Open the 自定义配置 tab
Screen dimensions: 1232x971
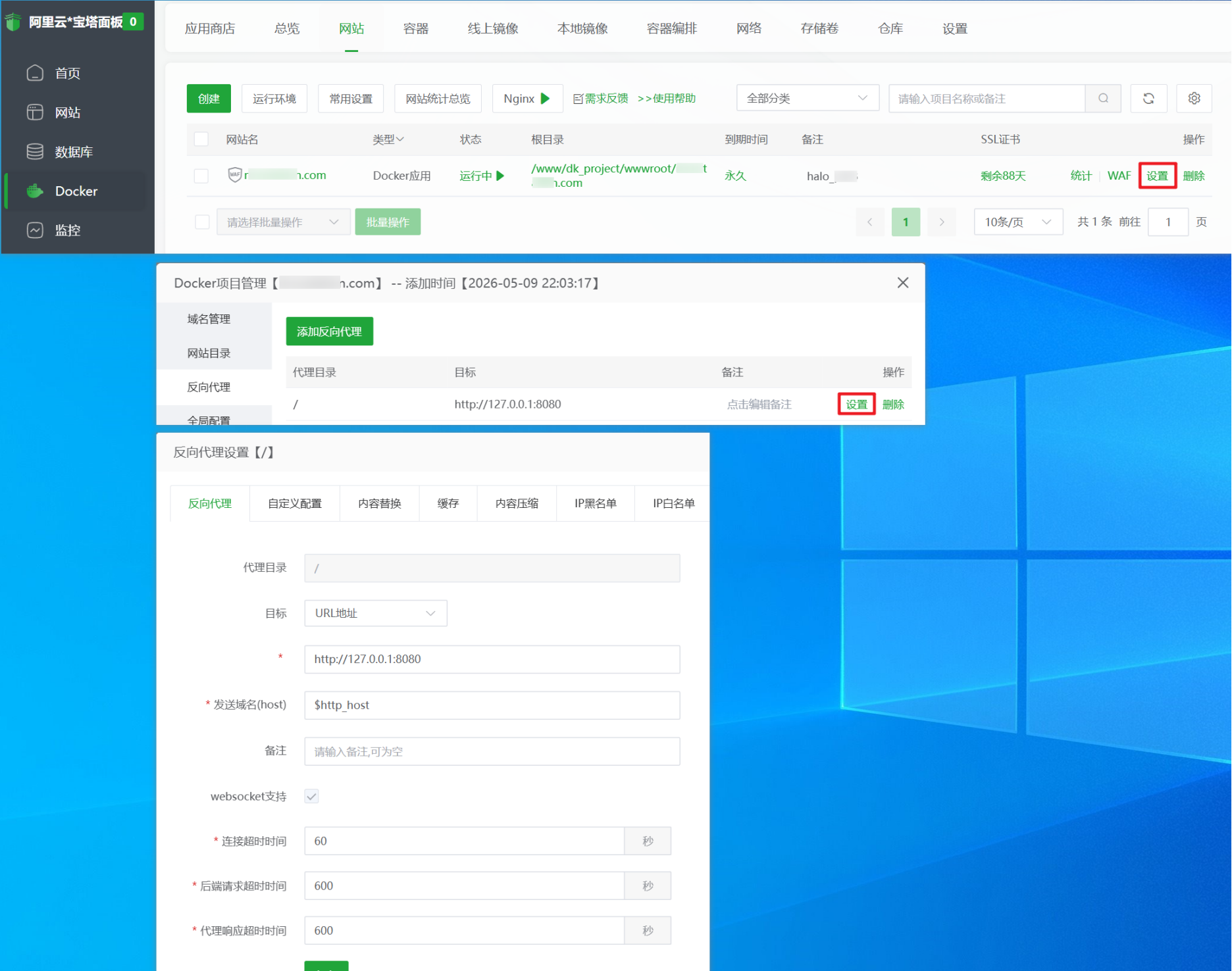click(295, 503)
